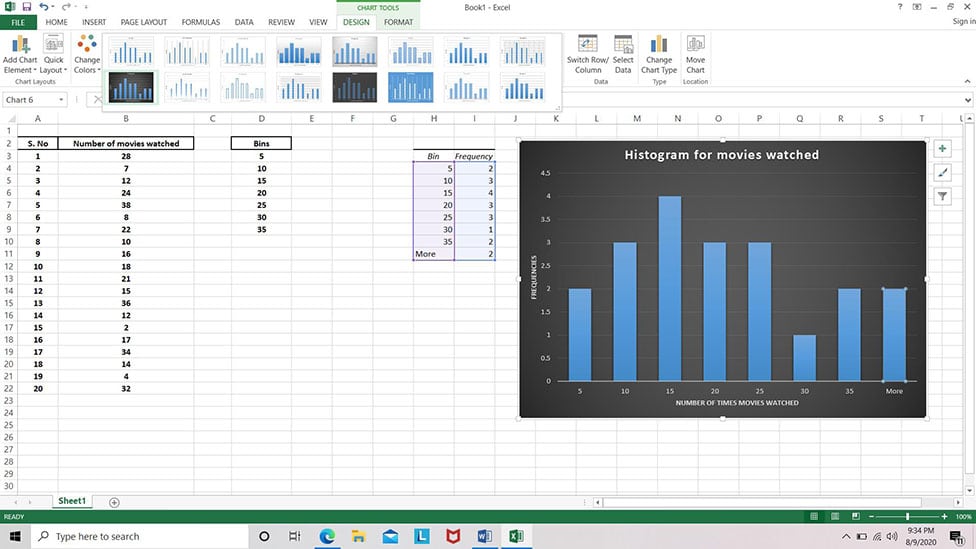This screenshot has height=549, width=976.
Task: Open Excel Help question mark
Action: coord(899,7)
